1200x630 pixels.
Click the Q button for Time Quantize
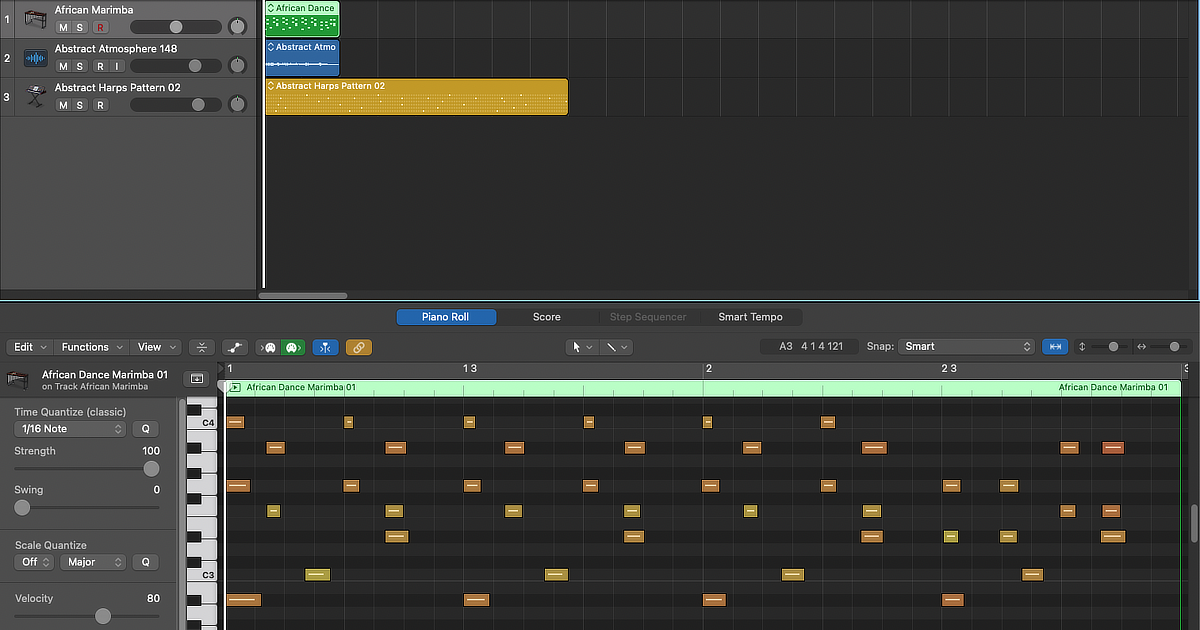coord(145,429)
